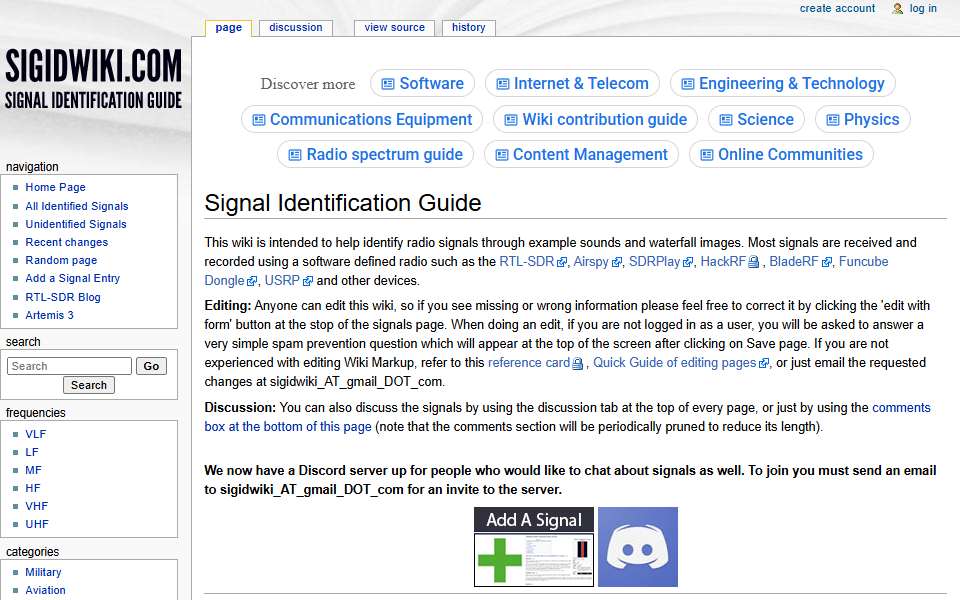
Task: Click lock icon after HackRF link
Action: 754,262
